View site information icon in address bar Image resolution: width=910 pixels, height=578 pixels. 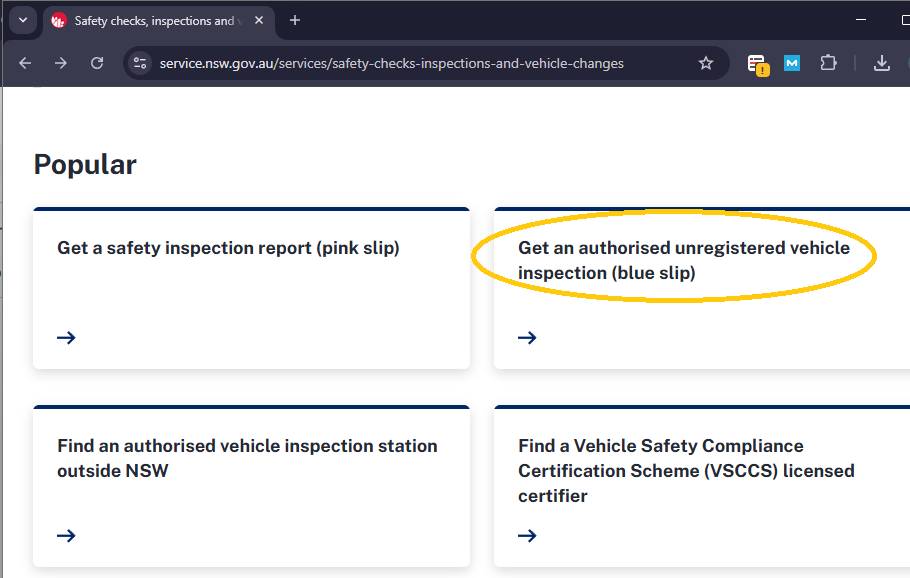click(x=141, y=63)
